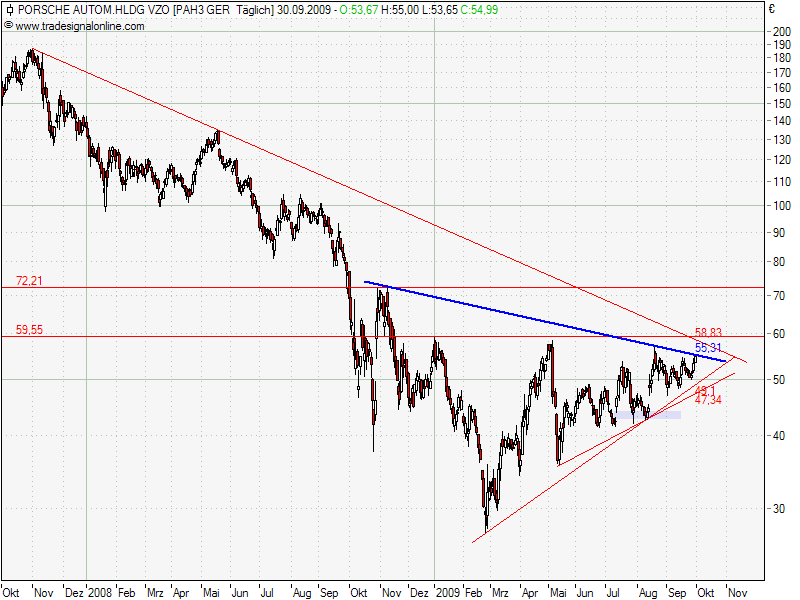Select the 72,21 horizontal level label
This screenshot has width=800, height=600.
(29, 280)
